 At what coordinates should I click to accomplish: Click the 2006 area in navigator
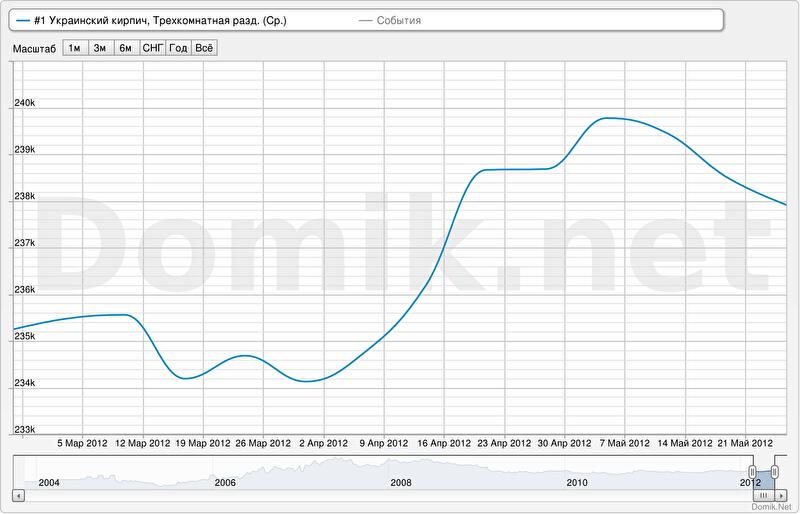click(225, 472)
